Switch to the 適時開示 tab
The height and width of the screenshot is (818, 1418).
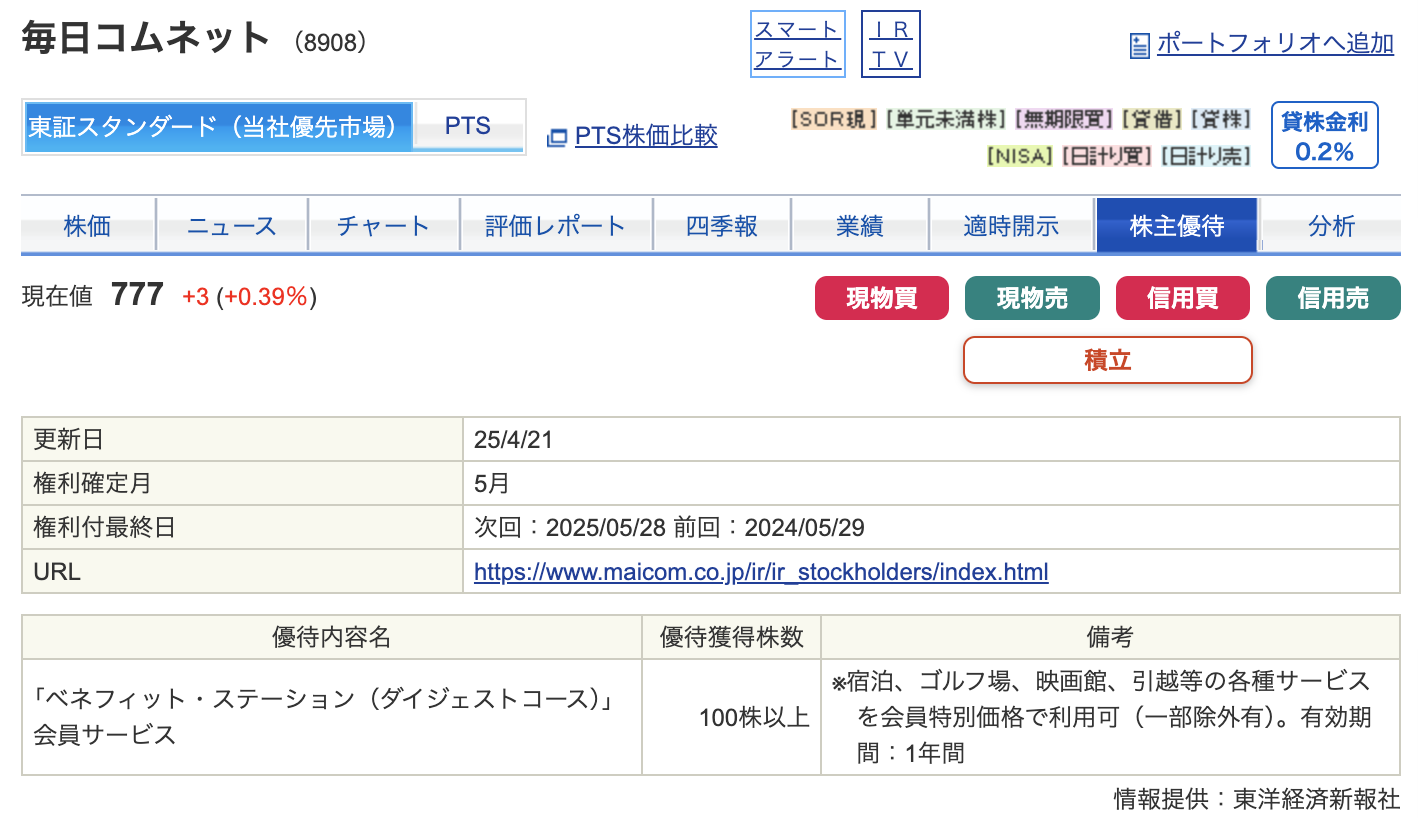click(x=1011, y=226)
